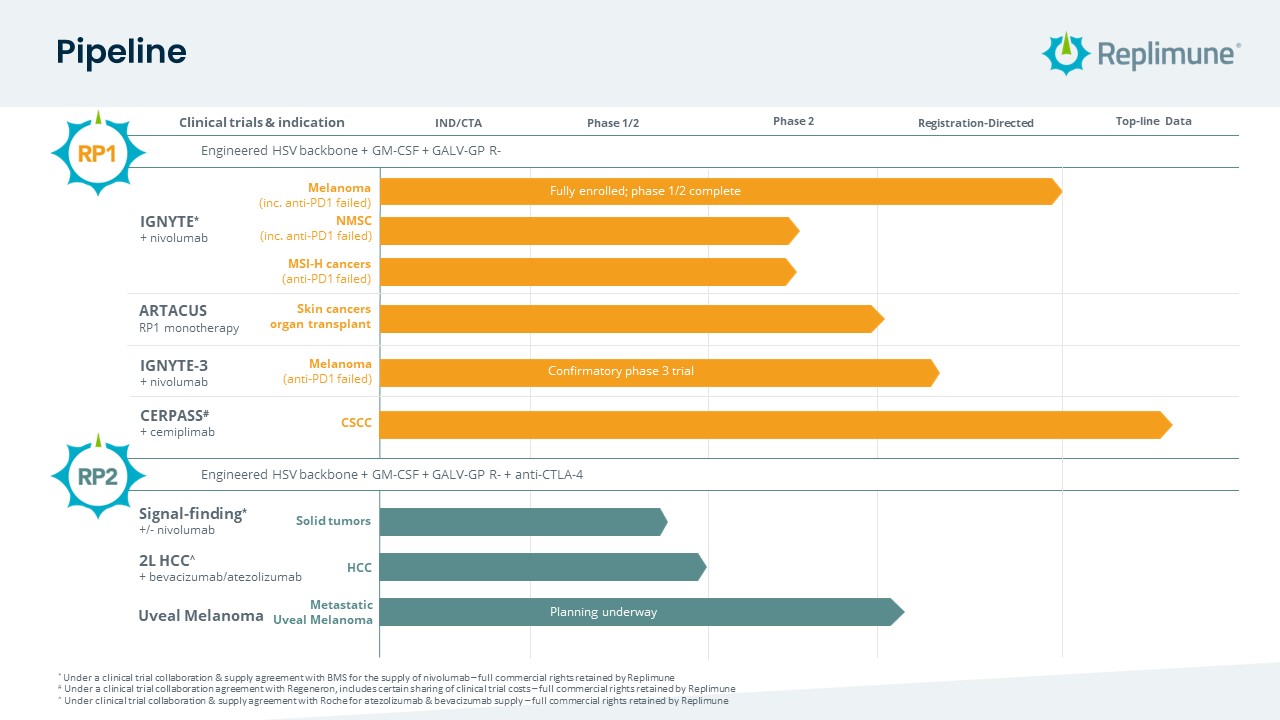Select the 'Registration-Directed' column header
The image size is (1280, 720).
[x=975, y=123]
